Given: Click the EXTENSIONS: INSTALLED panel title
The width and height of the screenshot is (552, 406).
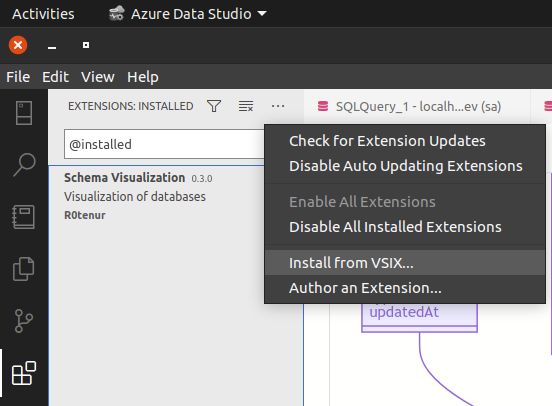Looking at the screenshot, I should tap(131, 106).
